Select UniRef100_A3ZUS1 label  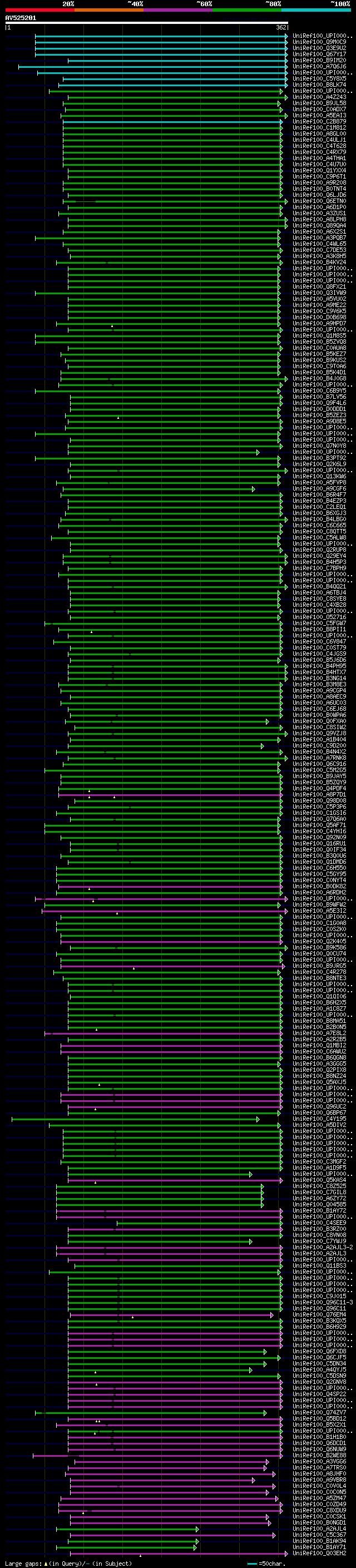click(x=319, y=213)
